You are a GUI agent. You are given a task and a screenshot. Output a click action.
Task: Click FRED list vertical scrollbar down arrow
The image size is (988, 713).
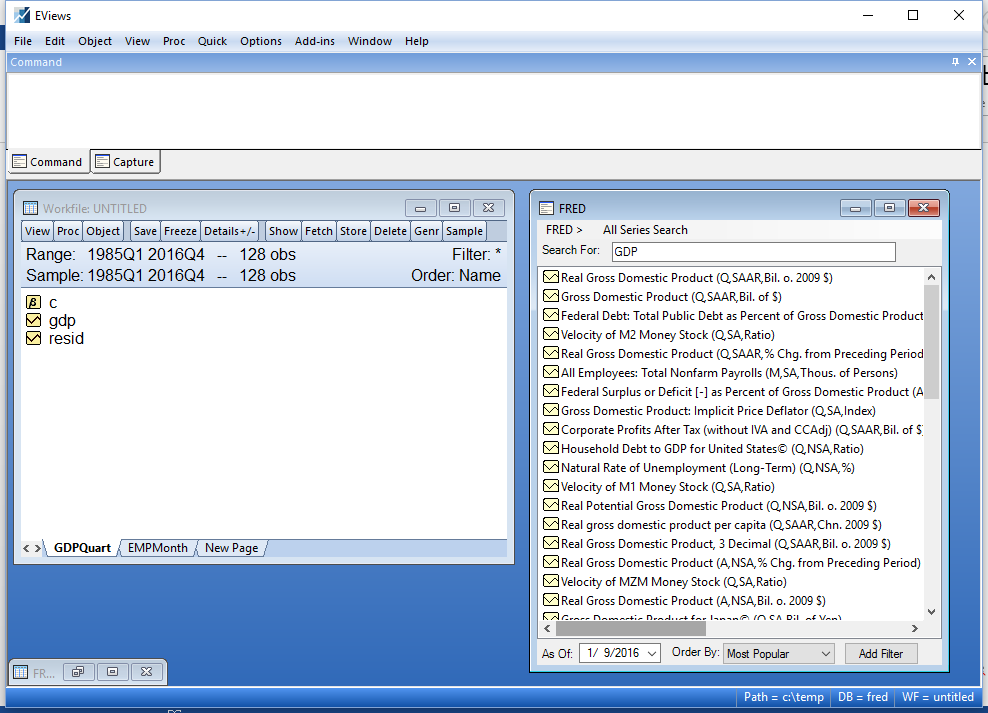(x=931, y=612)
